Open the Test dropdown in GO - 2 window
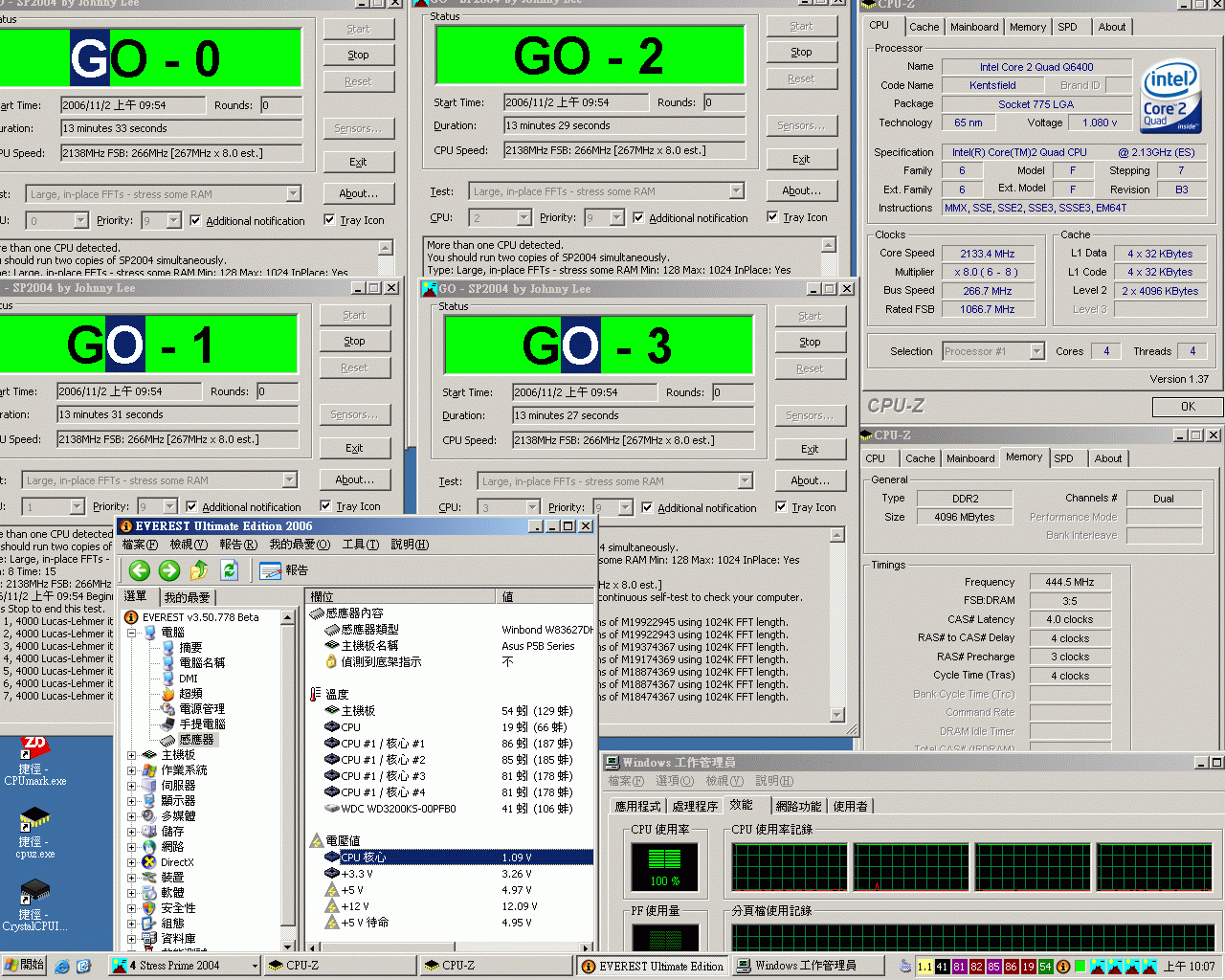Screen dimensions: 1225x980 (x=736, y=191)
